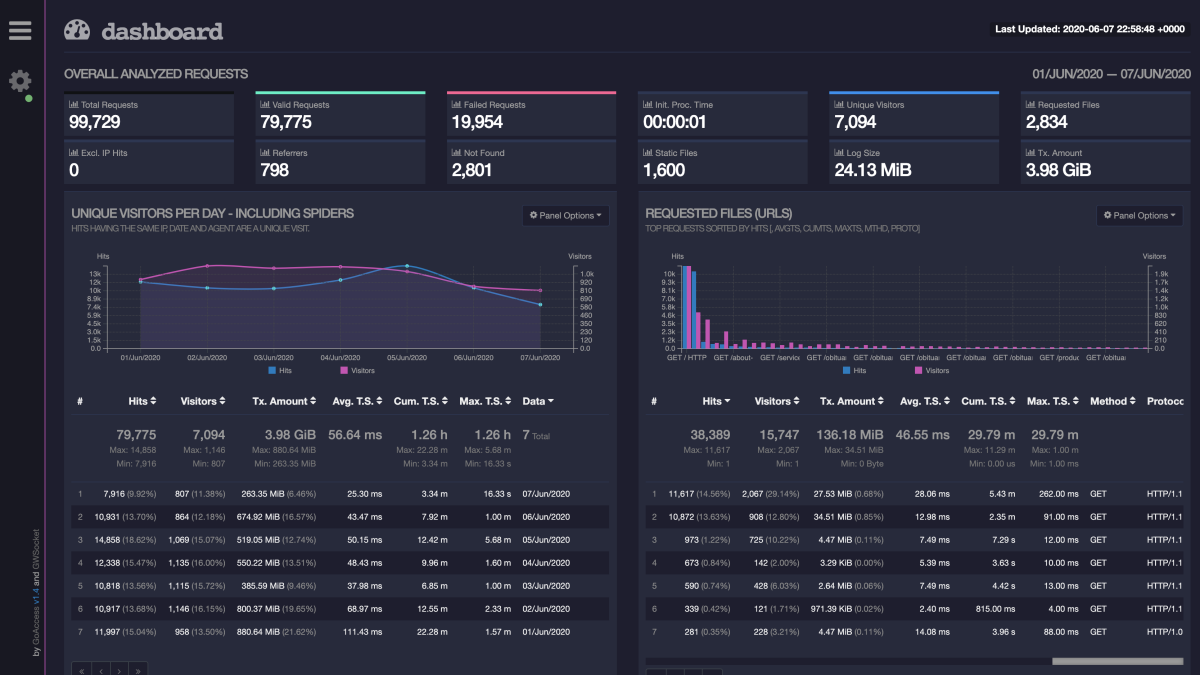Screen dimensions: 1200x675
Task: Open Panel Options for Requested Files panel
Action: 1139,215
